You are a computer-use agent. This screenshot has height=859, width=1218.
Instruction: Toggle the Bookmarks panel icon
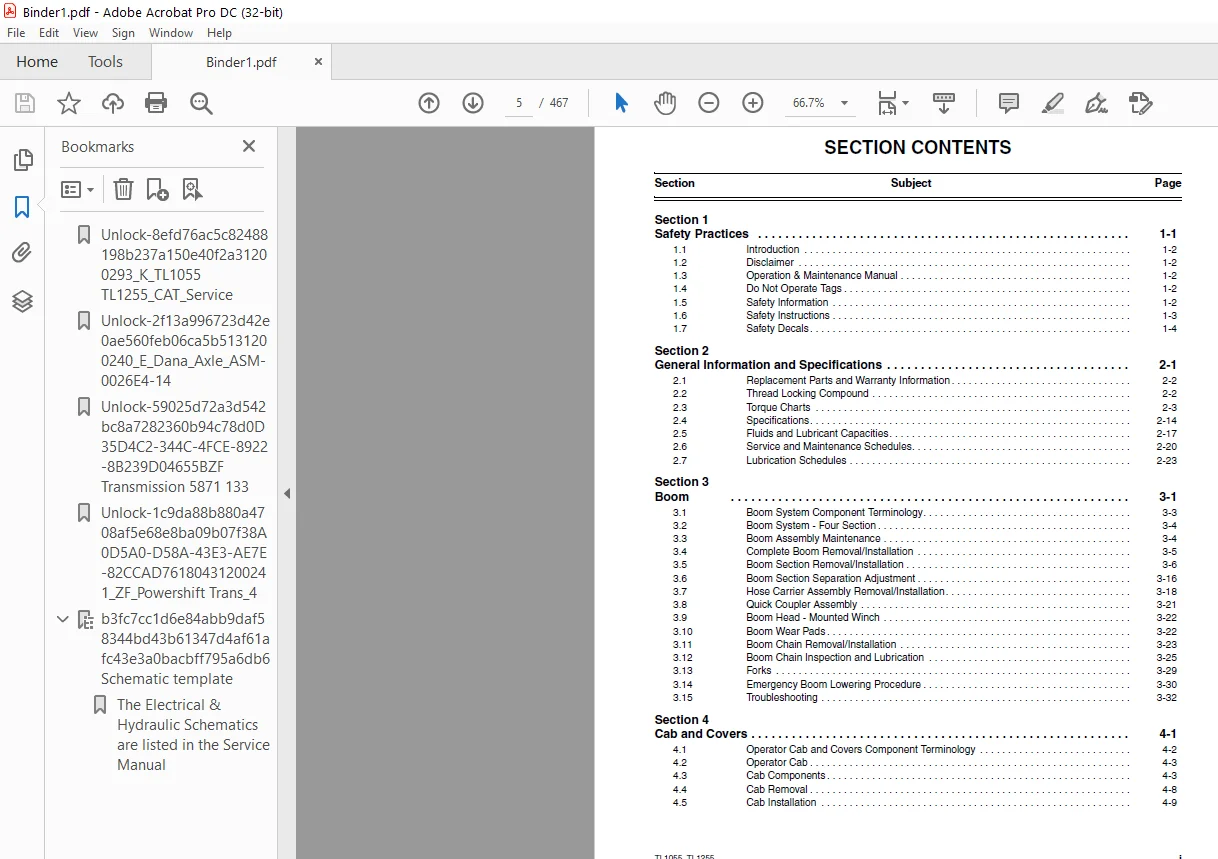22,207
